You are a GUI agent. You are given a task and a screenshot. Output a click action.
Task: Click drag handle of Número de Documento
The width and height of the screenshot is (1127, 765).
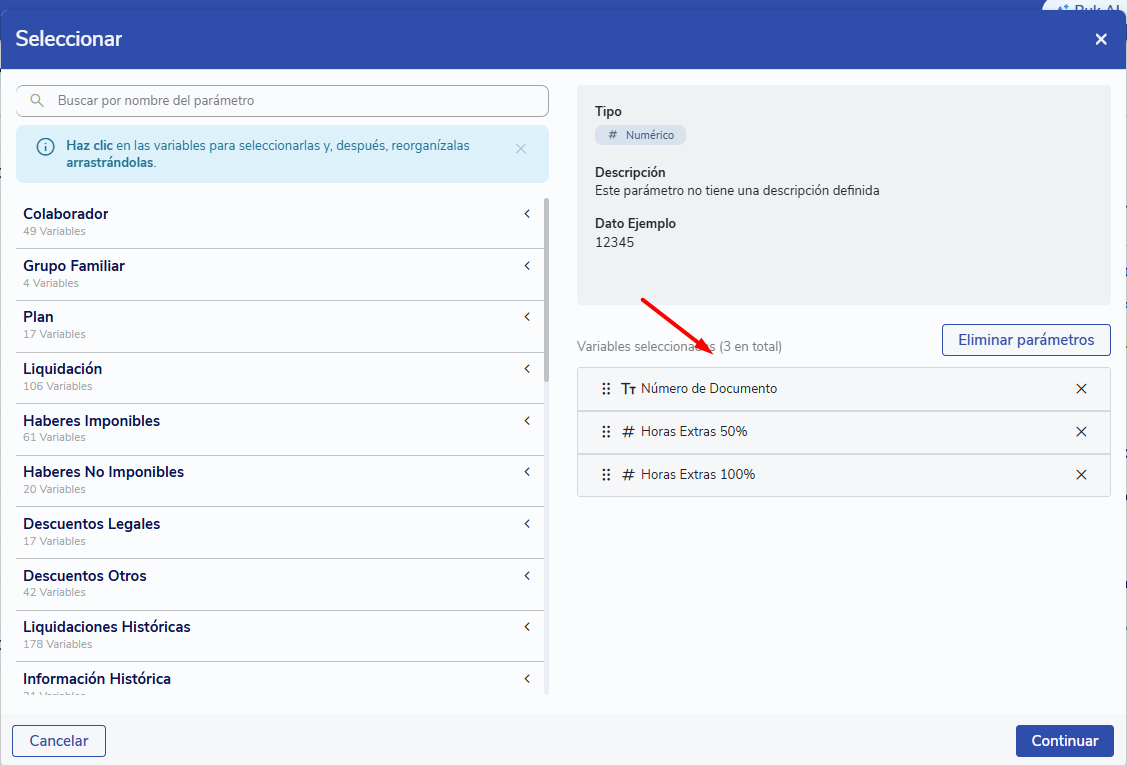pyautogui.click(x=606, y=389)
